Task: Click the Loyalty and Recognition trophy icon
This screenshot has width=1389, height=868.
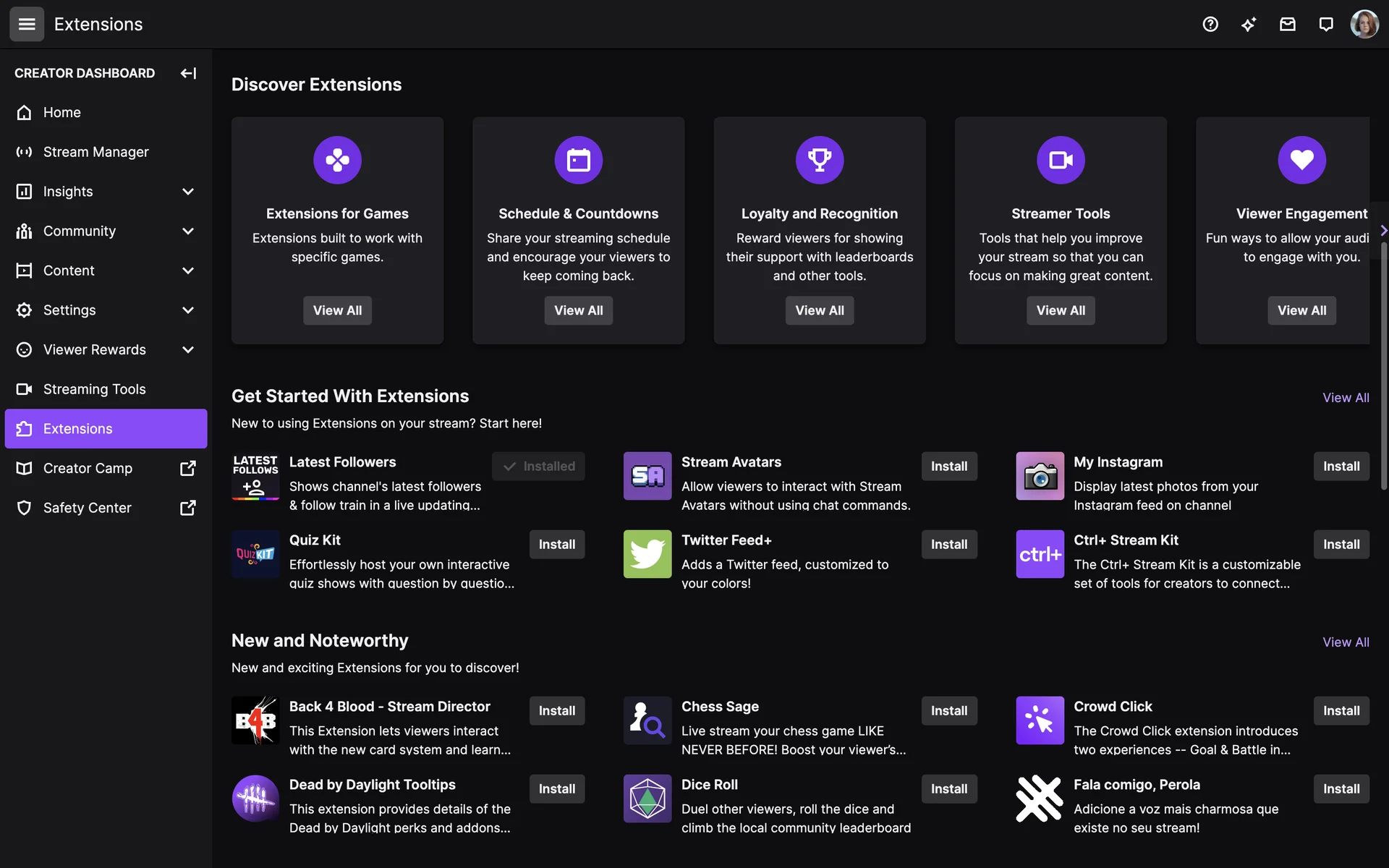Action: (819, 160)
